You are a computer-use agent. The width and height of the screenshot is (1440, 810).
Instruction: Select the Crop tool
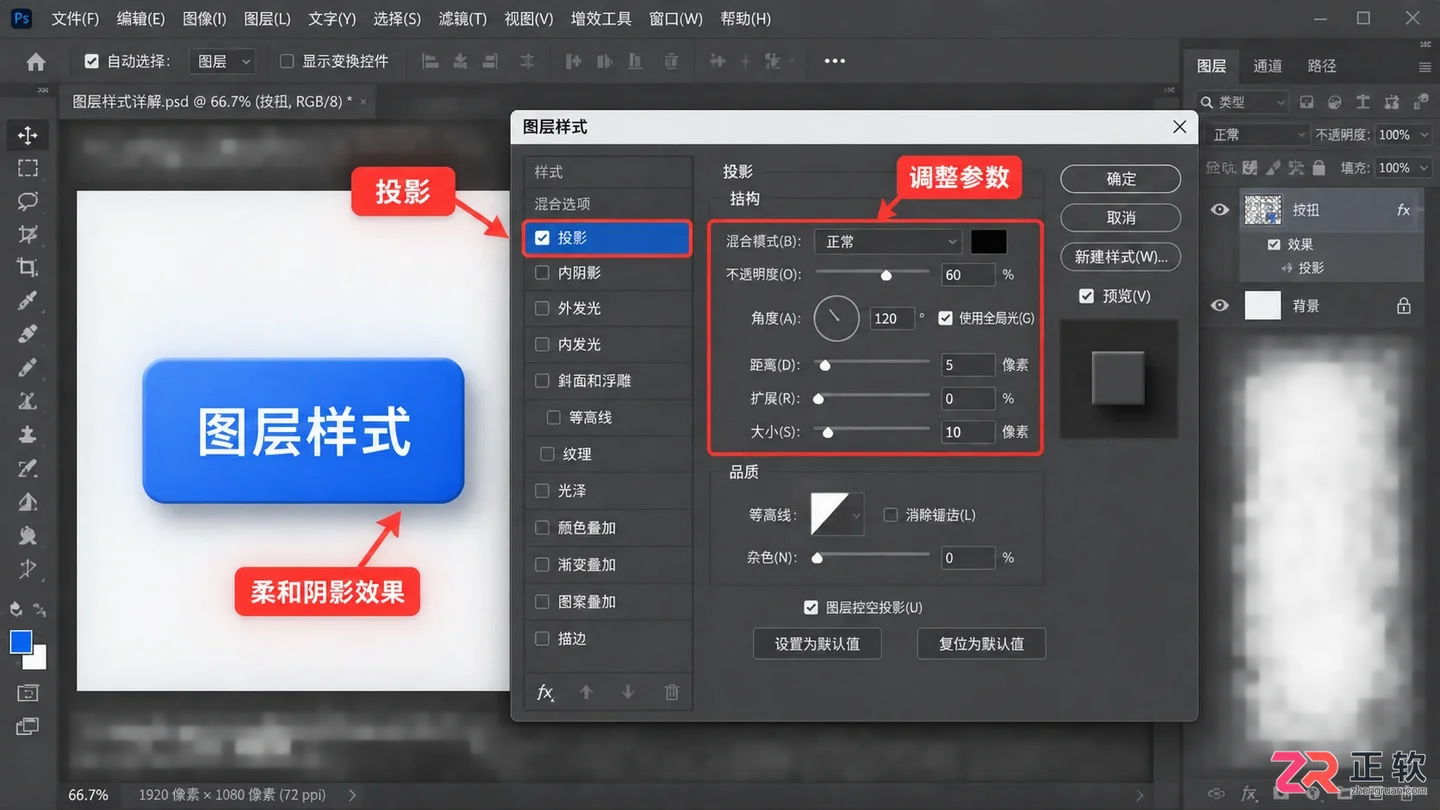coord(28,267)
